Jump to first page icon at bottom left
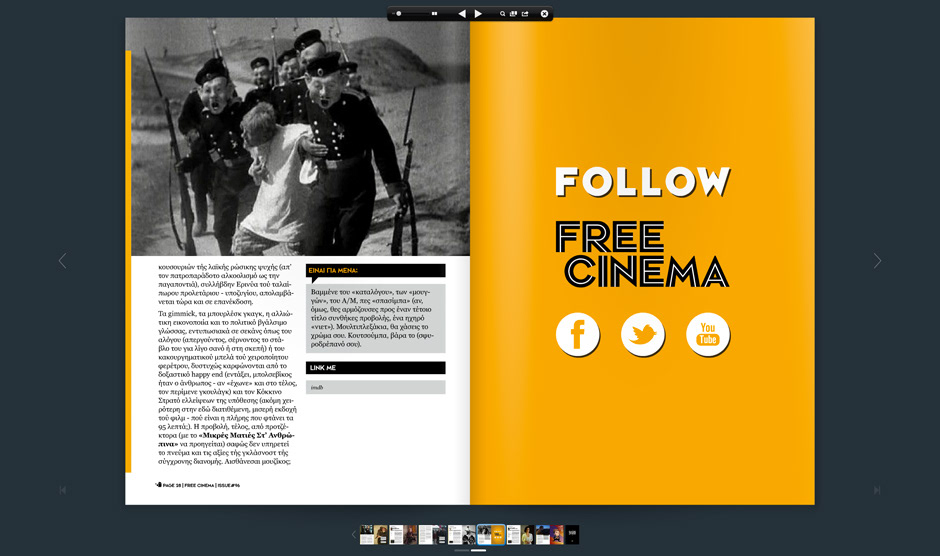 point(63,490)
